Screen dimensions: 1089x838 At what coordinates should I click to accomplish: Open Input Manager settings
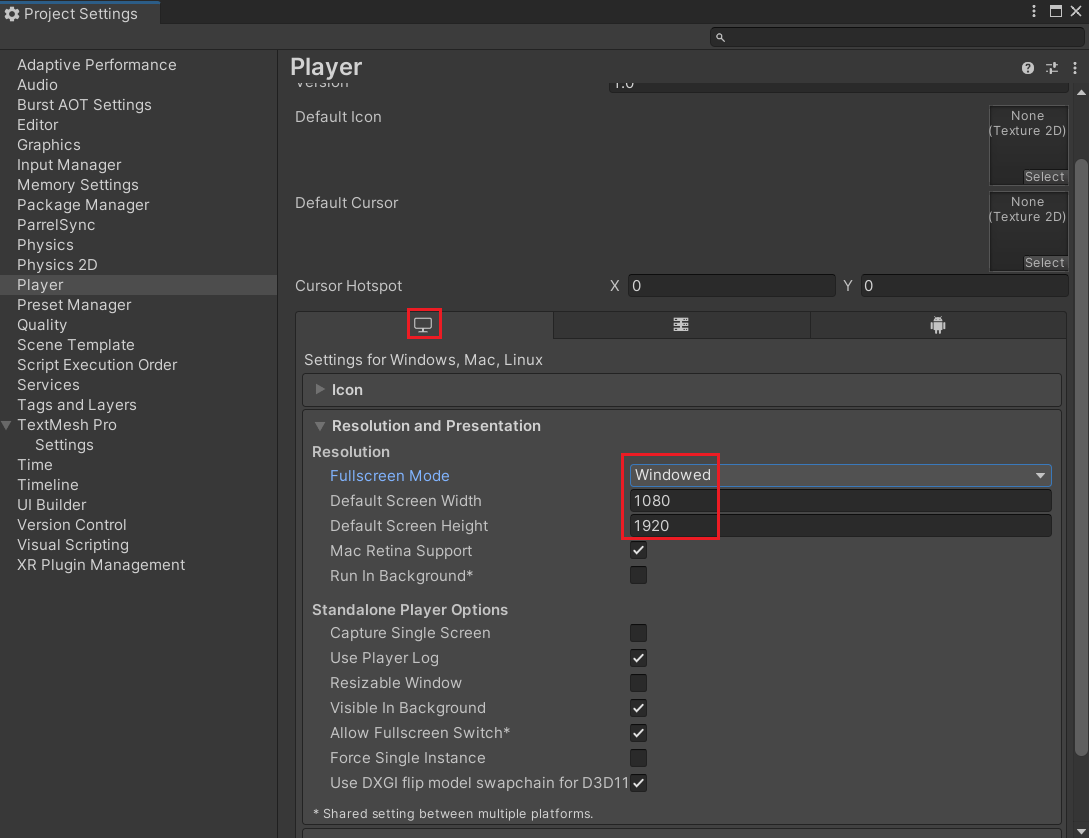pos(69,165)
